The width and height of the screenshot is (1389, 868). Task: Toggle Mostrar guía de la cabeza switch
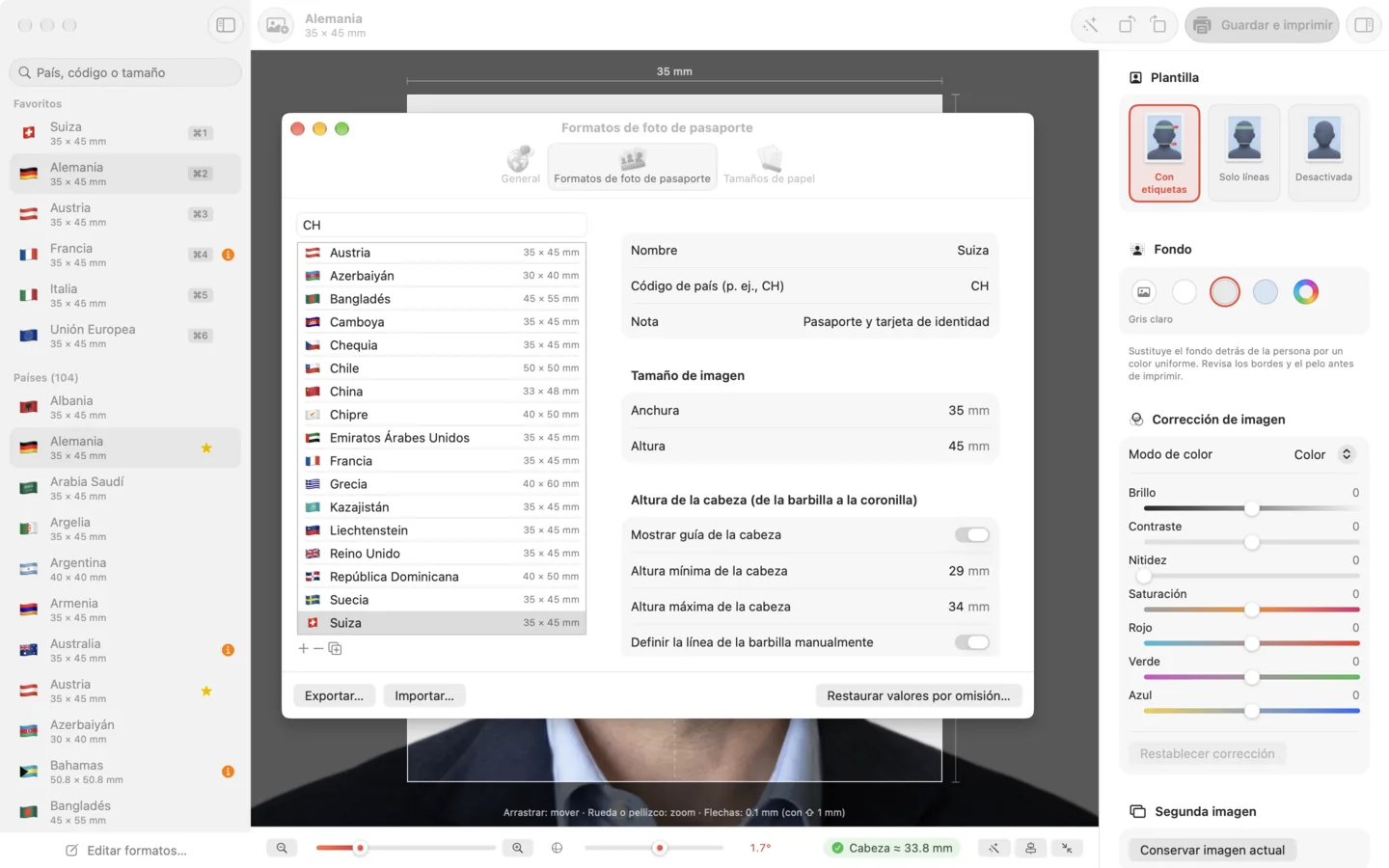(x=971, y=535)
